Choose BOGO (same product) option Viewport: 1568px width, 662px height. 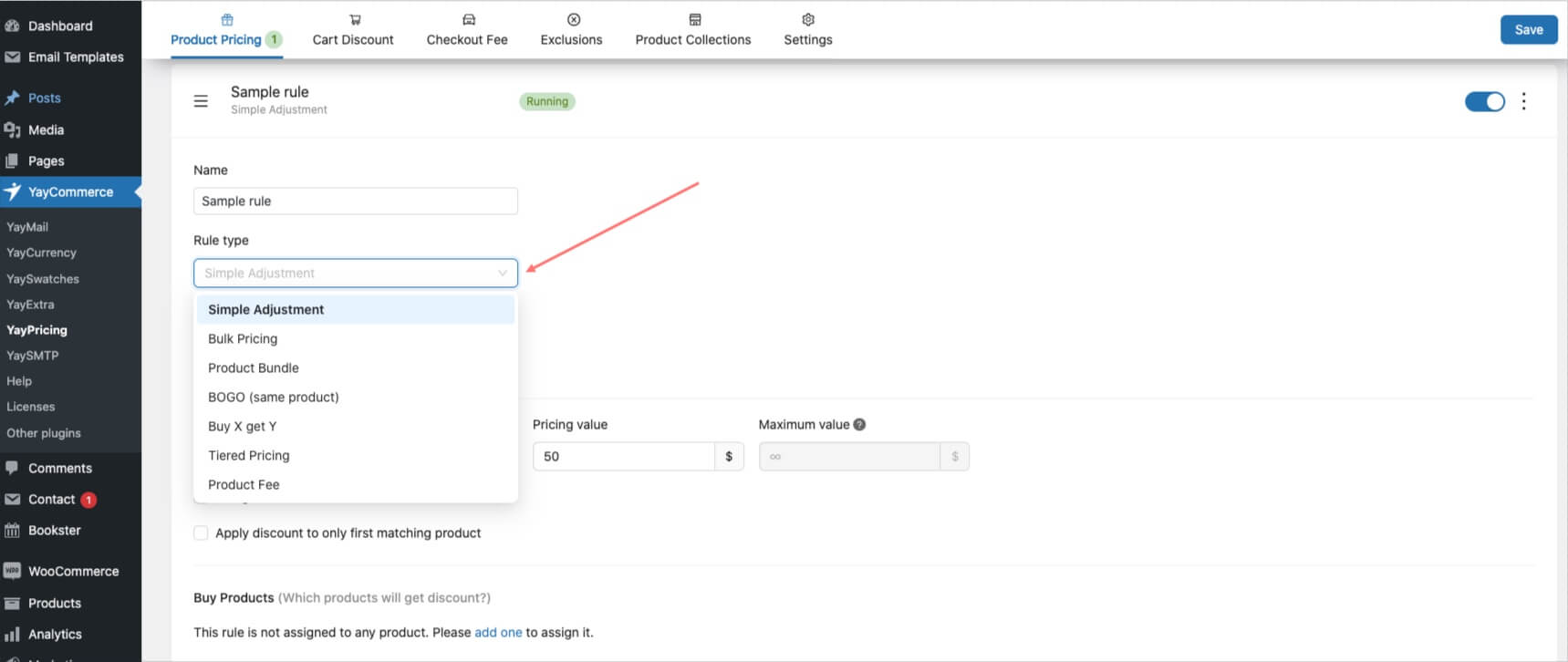(273, 398)
